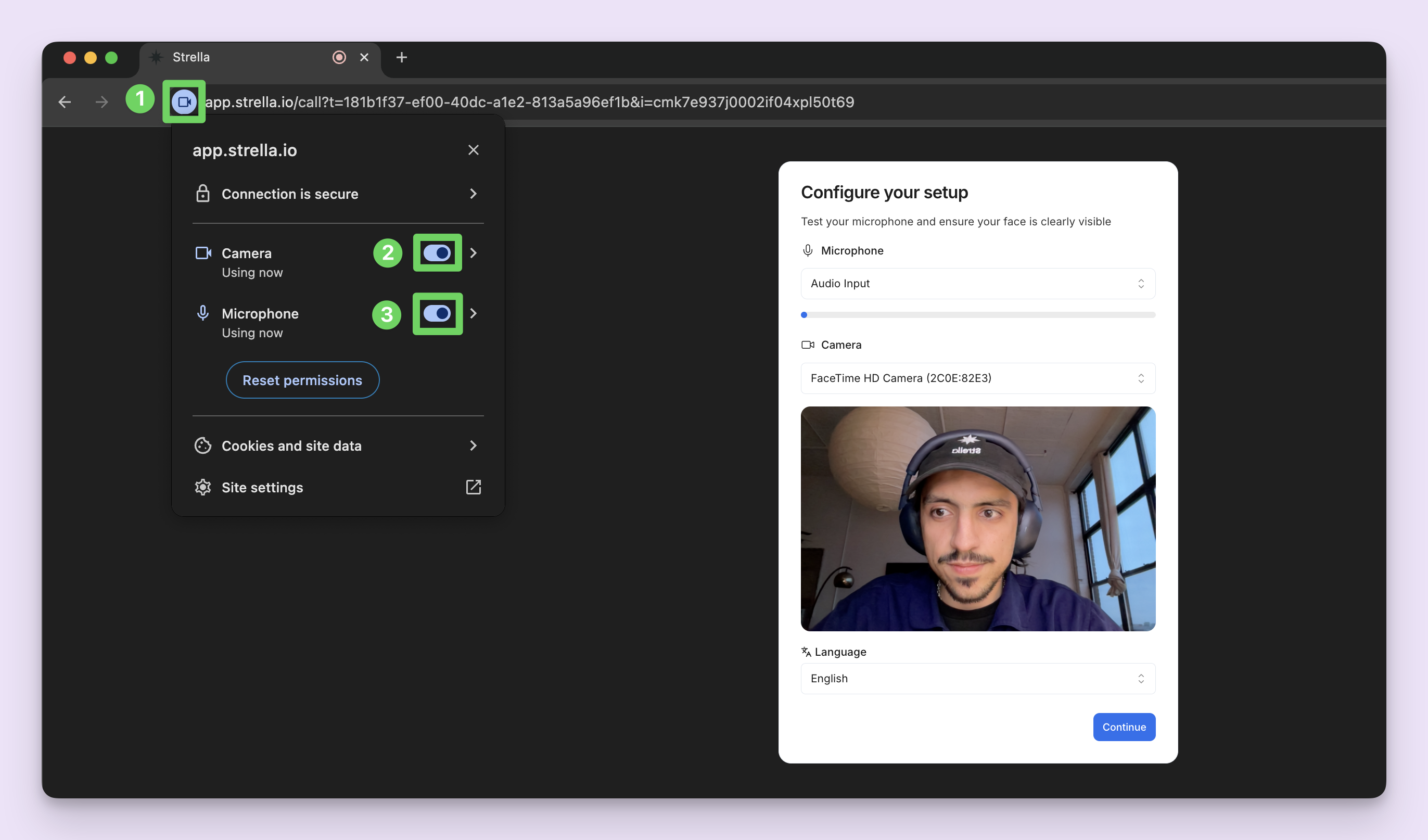Expand Camera permission details chevron
The image size is (1428, 840).
pyautogui.click(x=473, y=253)
